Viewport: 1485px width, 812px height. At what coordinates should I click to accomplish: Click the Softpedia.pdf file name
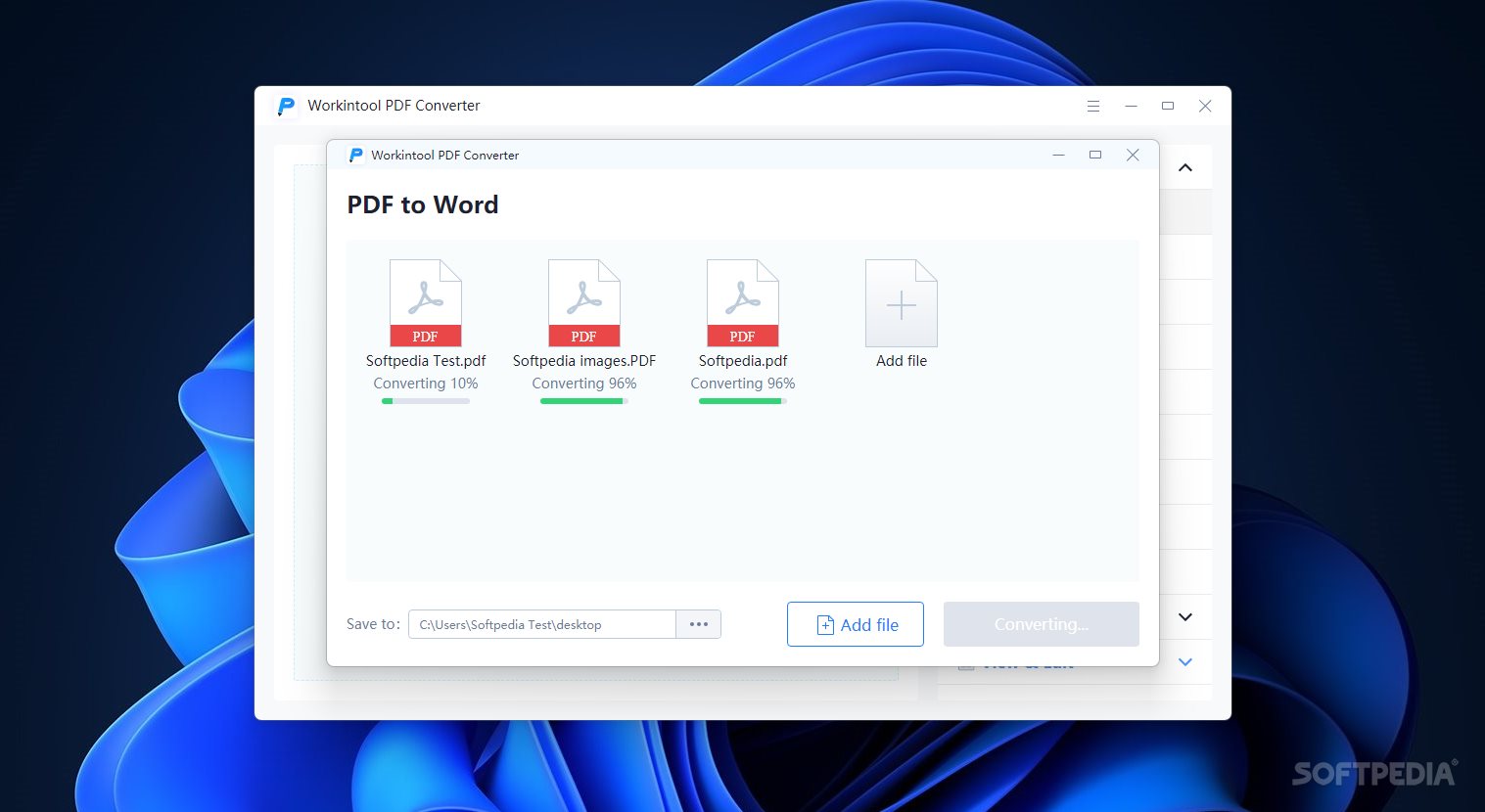743,361
